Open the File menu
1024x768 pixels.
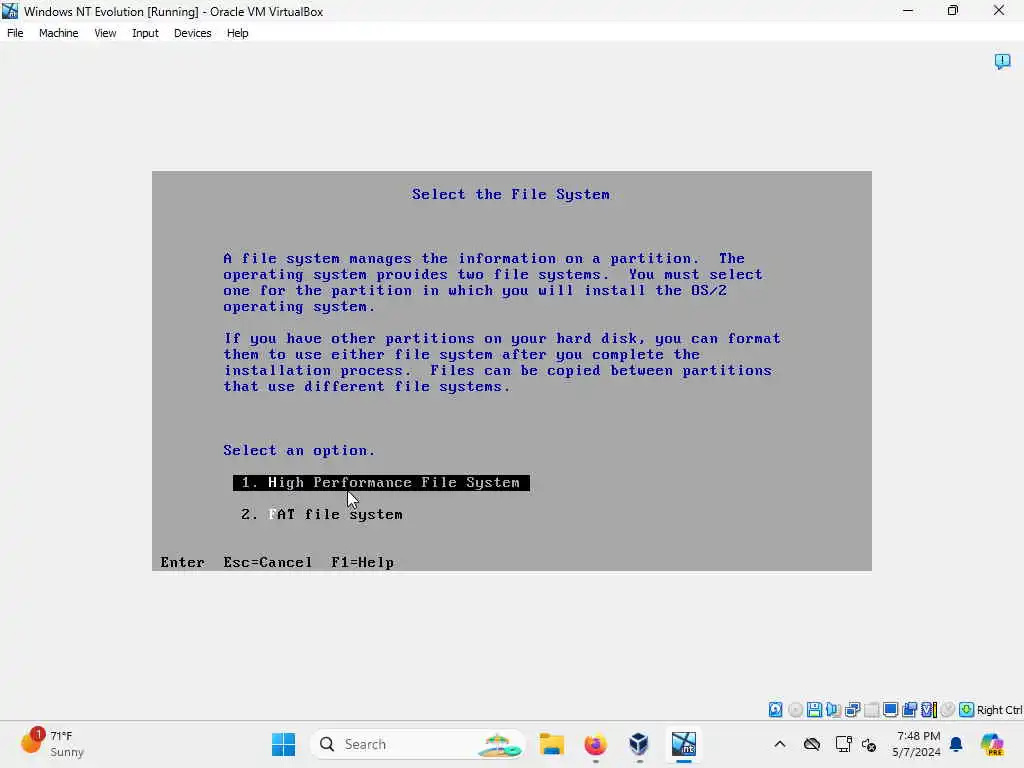(x=15, y=33)
